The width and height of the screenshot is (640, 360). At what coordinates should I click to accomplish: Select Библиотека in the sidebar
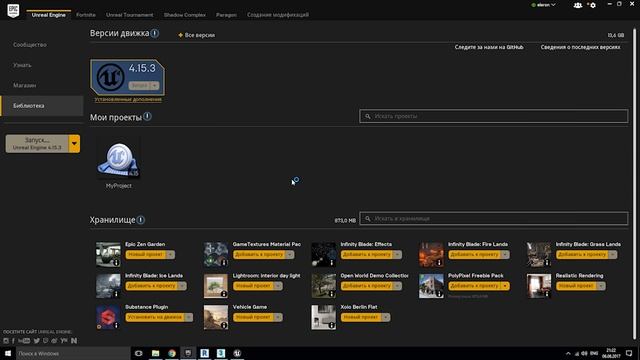tap(42, 106)
